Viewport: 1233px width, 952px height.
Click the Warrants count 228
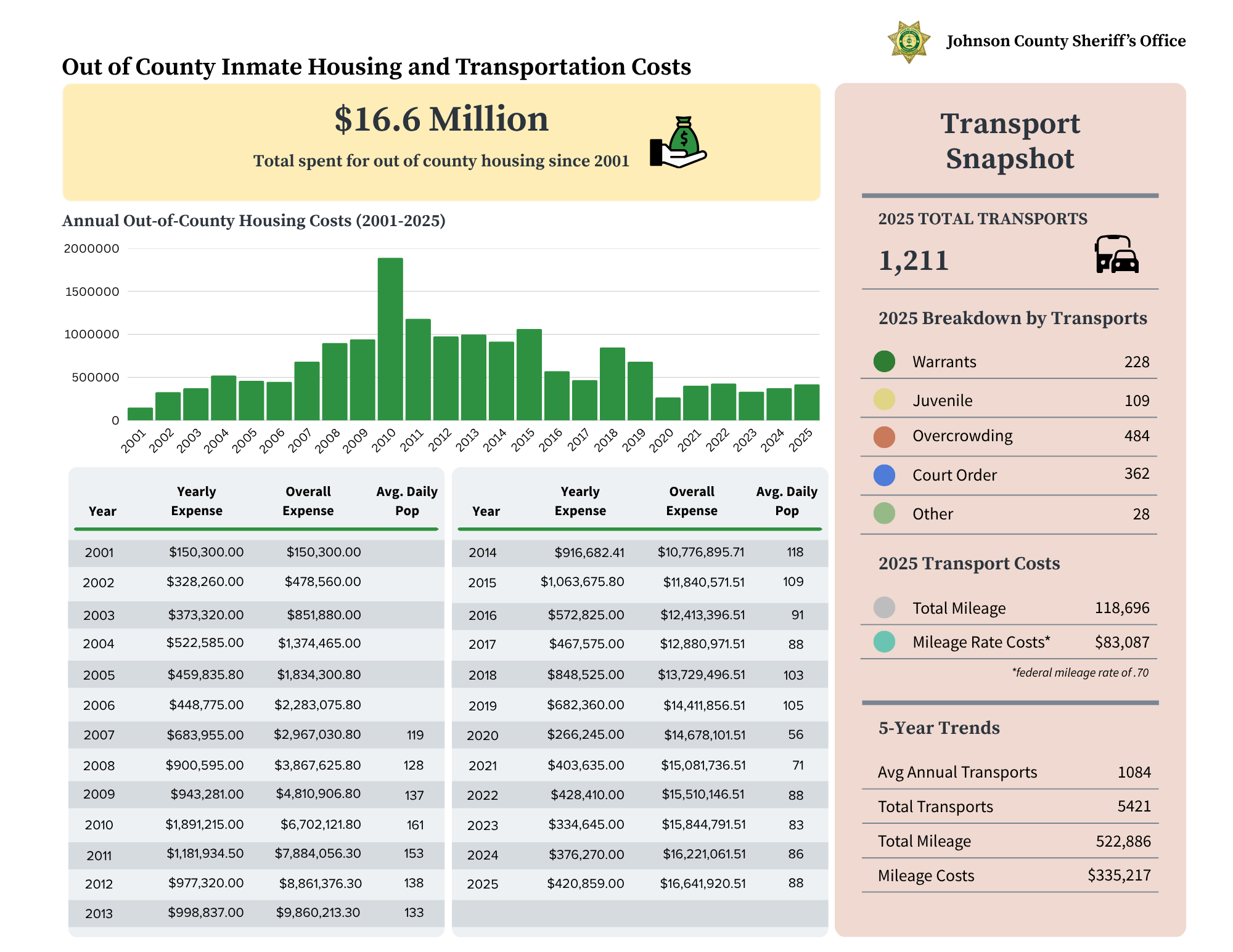[1137, 362]
